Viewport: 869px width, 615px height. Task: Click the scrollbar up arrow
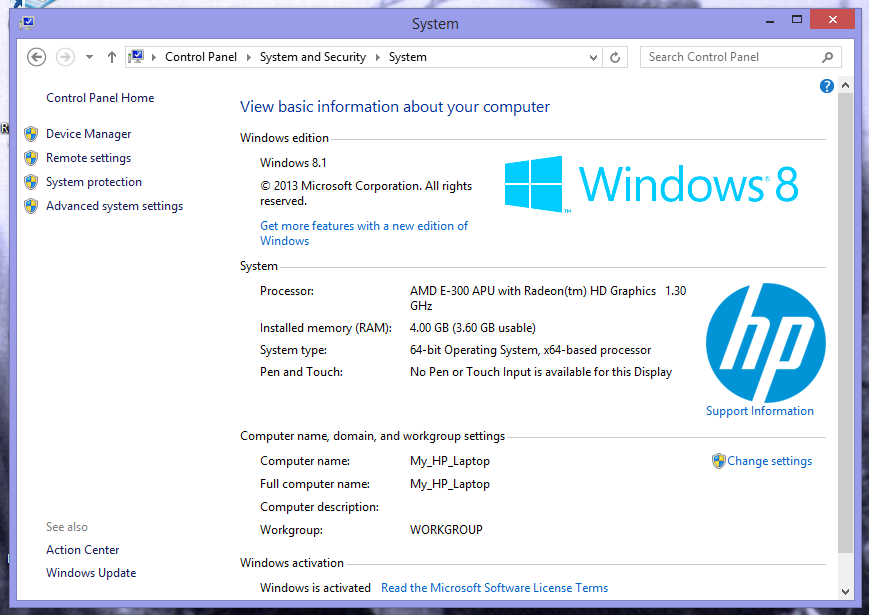[x=845, y=85]
